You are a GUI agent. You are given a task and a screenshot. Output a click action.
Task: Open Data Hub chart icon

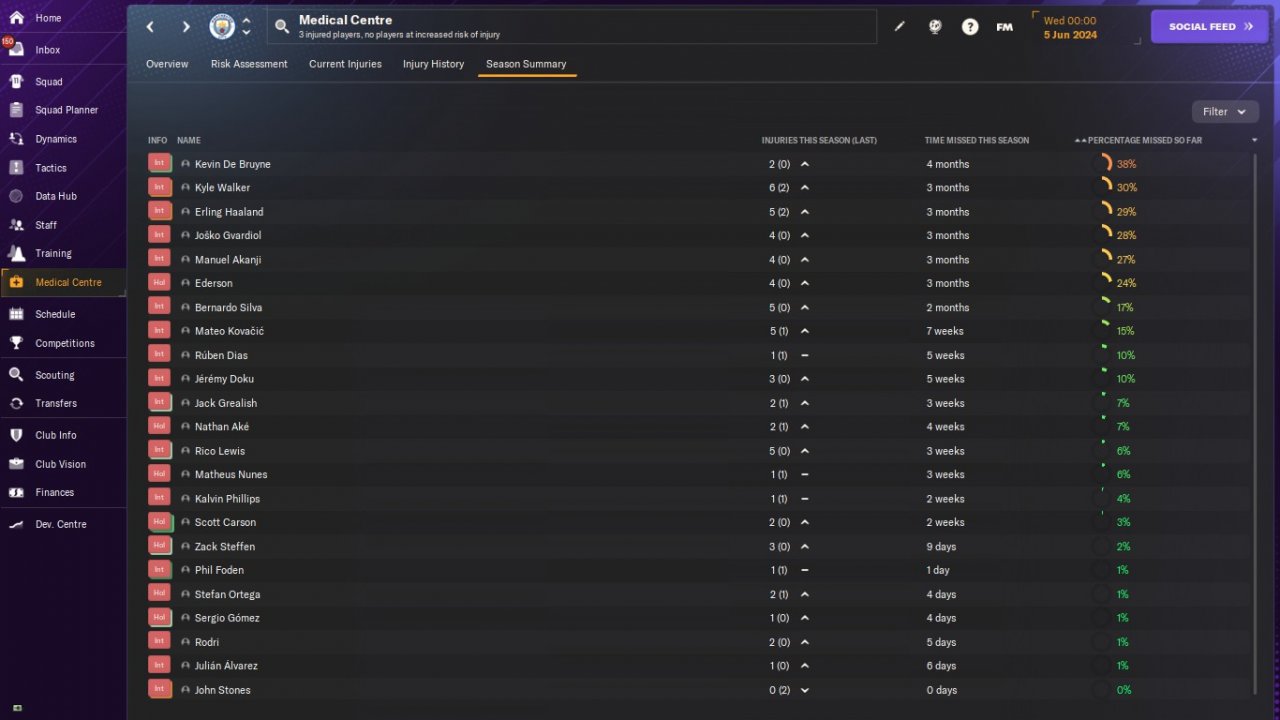[x=16, y=196]
